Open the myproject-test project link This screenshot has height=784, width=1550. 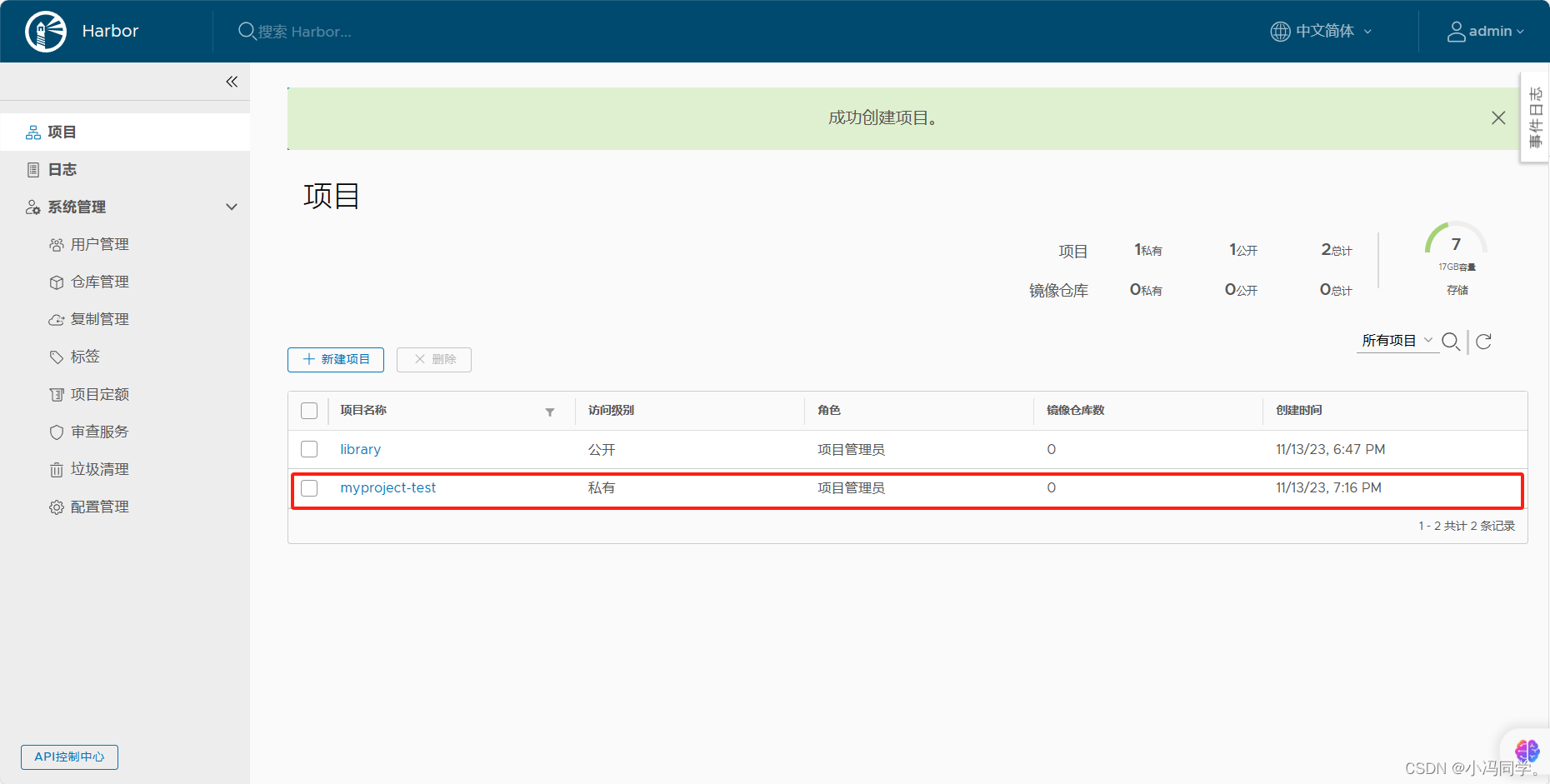[388, 487]
